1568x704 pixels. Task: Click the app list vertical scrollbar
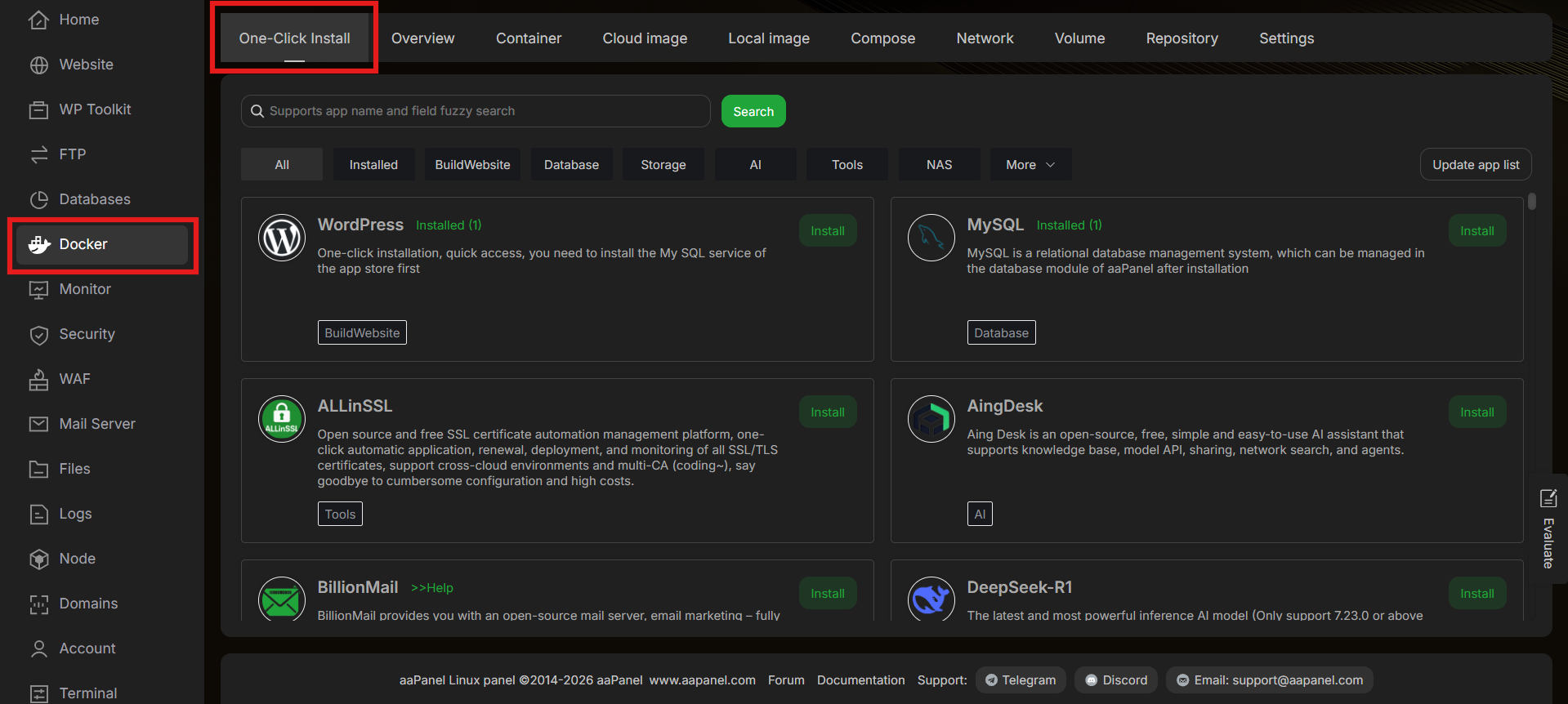point(1532,201)
